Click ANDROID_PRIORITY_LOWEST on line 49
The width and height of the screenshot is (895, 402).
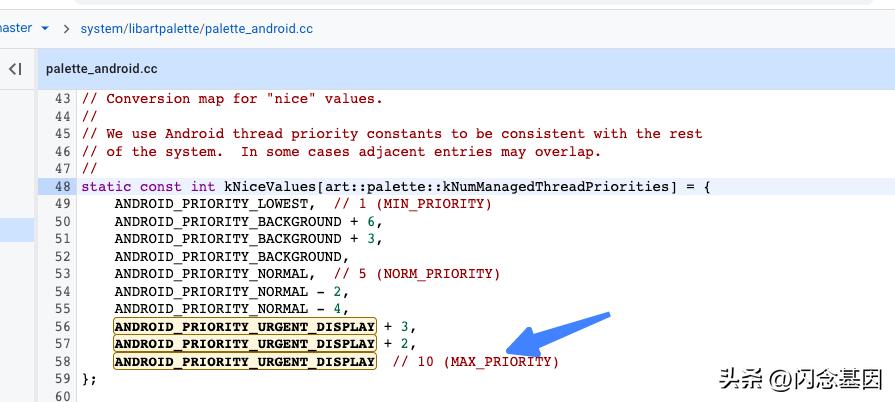[x=211, y=204]
